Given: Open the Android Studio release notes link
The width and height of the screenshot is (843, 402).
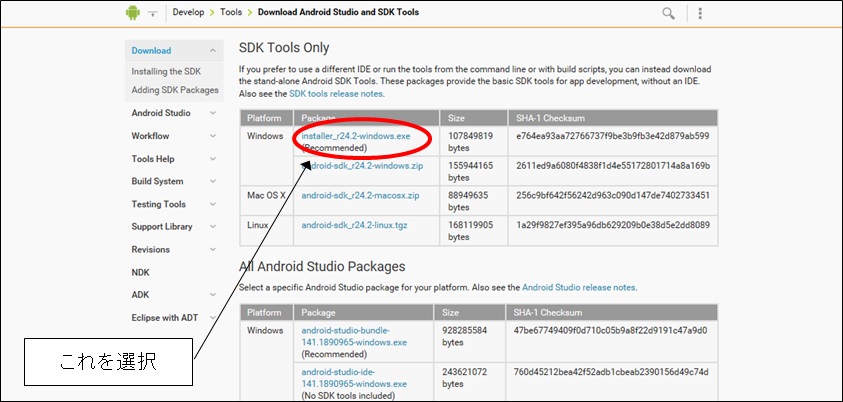Looking at the screenshot, I should (578, 288).
